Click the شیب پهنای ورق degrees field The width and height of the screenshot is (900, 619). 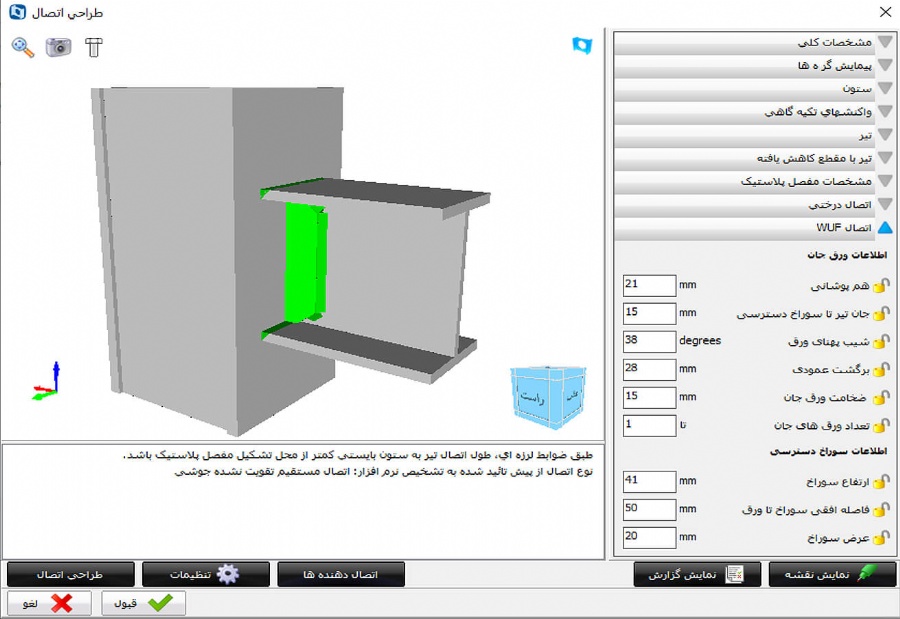[x=649, y=342]
